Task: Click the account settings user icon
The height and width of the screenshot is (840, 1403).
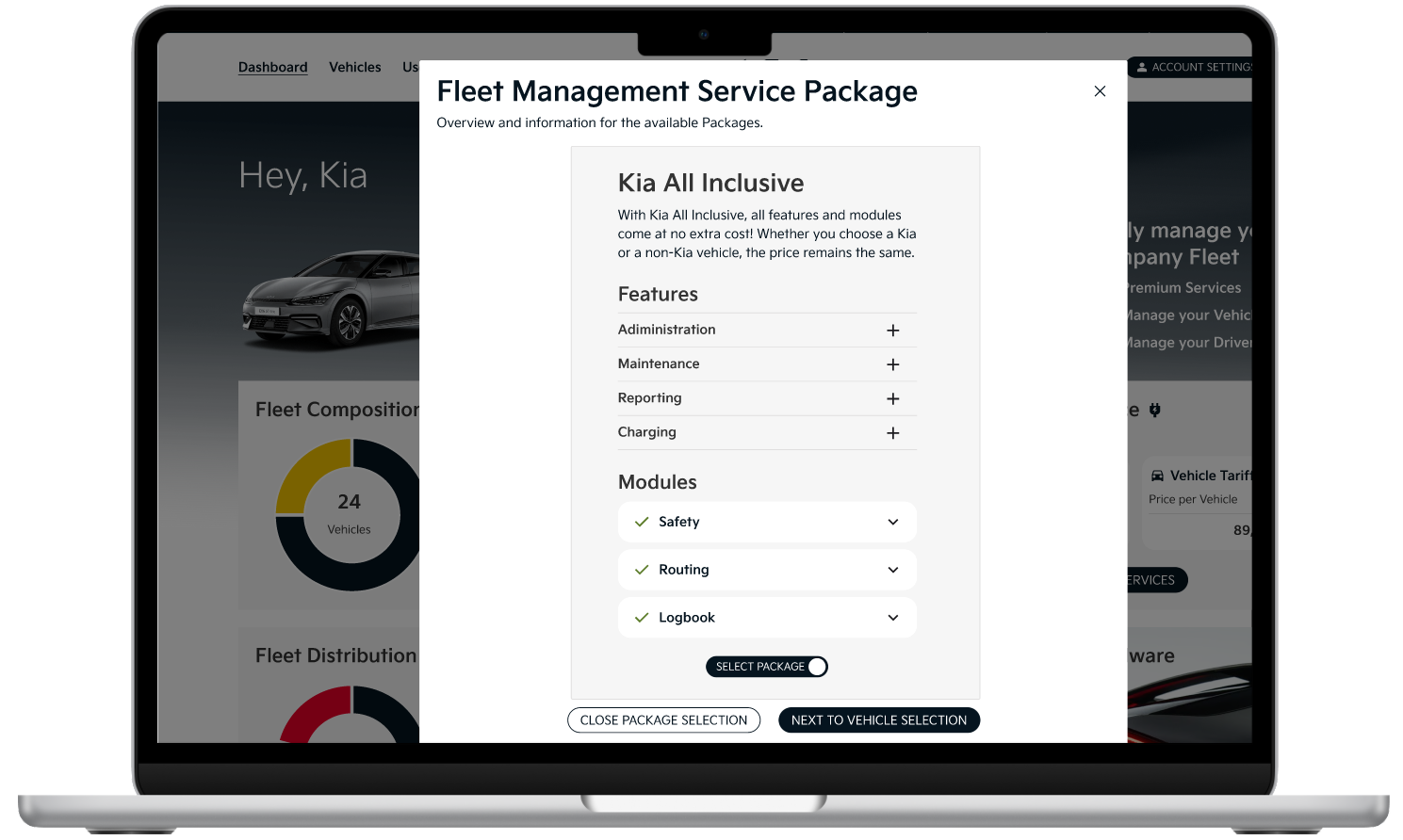Action: coord(1142,68)
